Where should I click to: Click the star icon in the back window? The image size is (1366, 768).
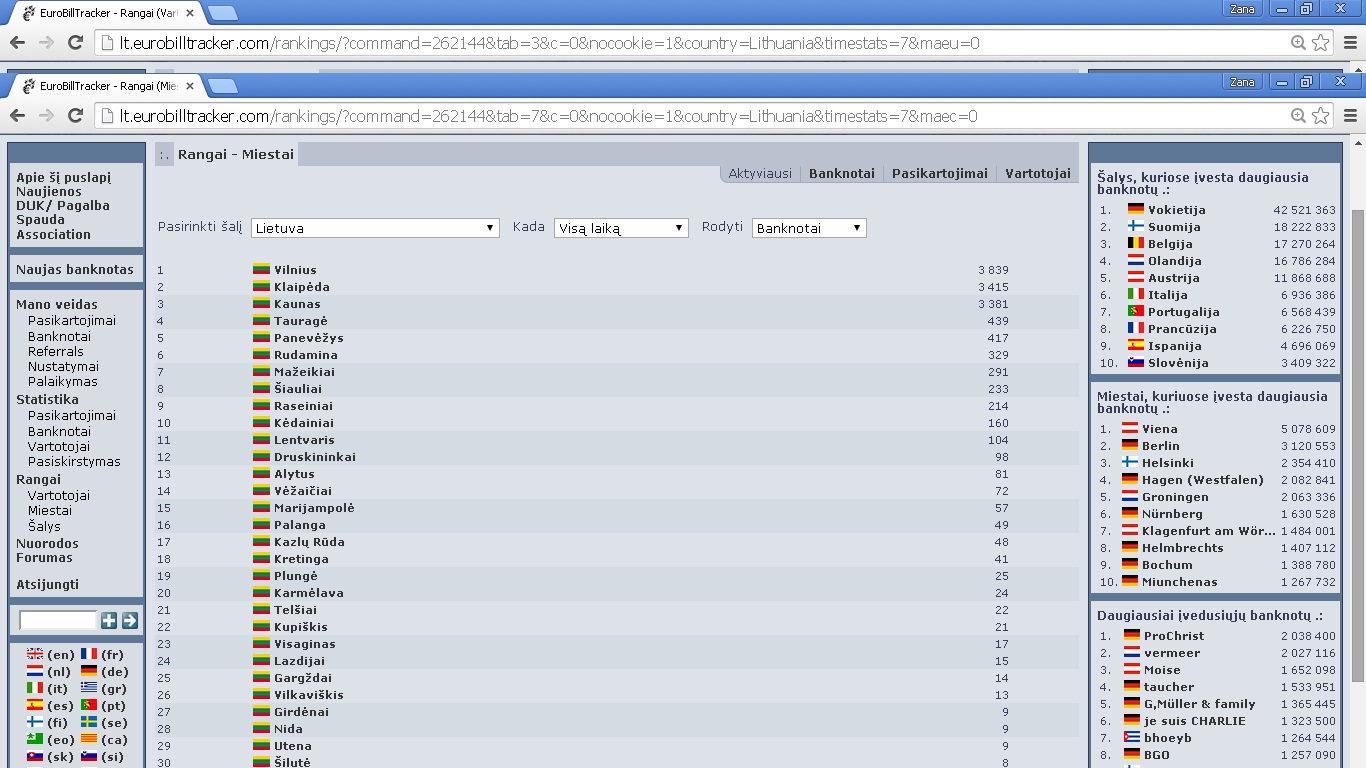[1321, 43]
